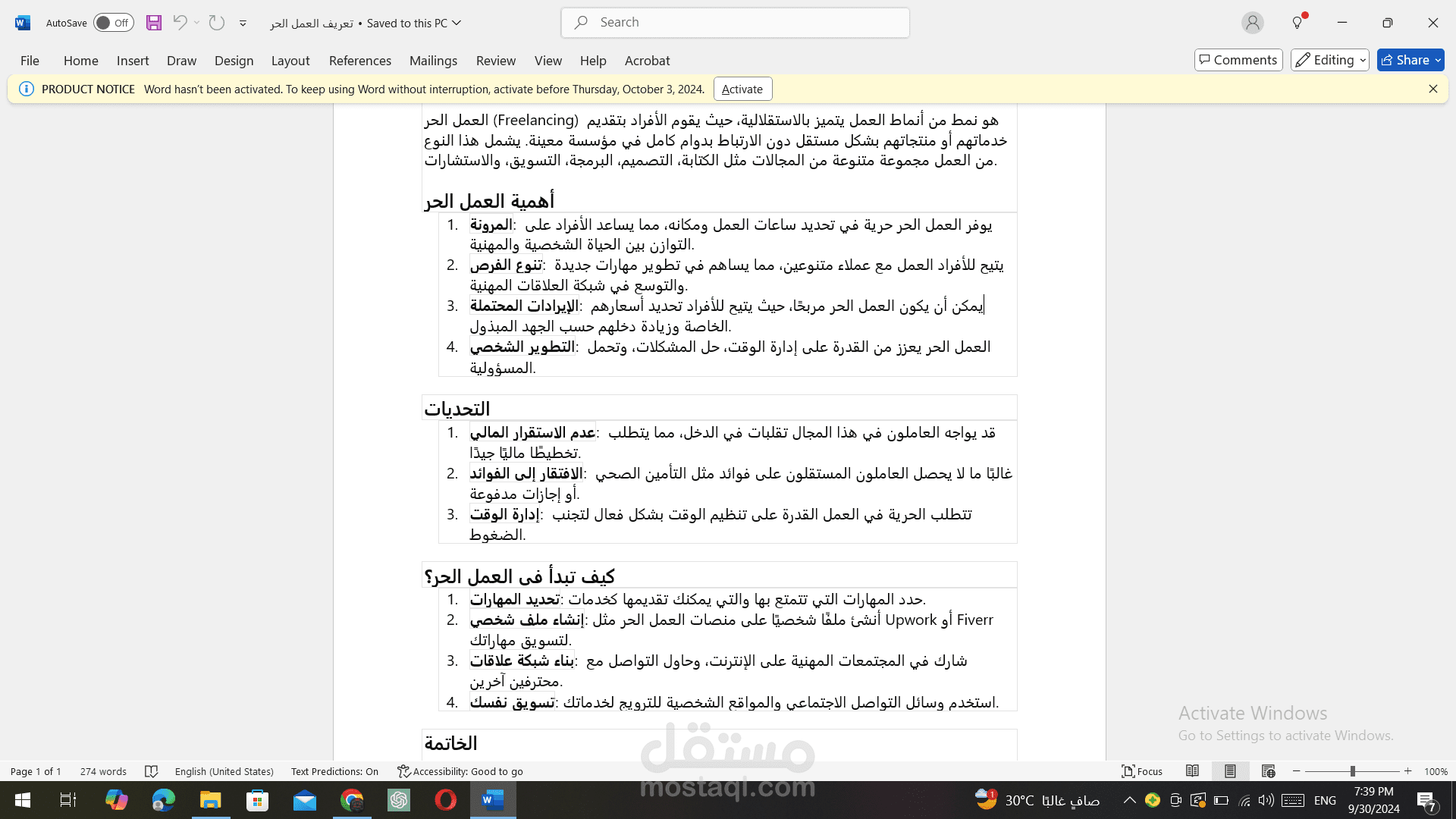Switch to Read Mode in the status bar
The width and height of the screenshot is (1456, 819).
tap(1192, 771)
